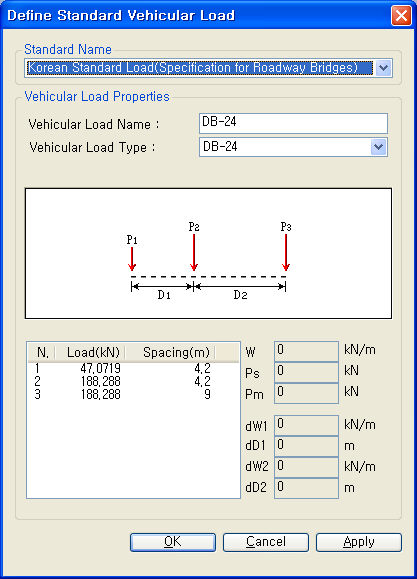Click the dW1 value field
This screenshot has width=417, height=579.
(306, 425)
